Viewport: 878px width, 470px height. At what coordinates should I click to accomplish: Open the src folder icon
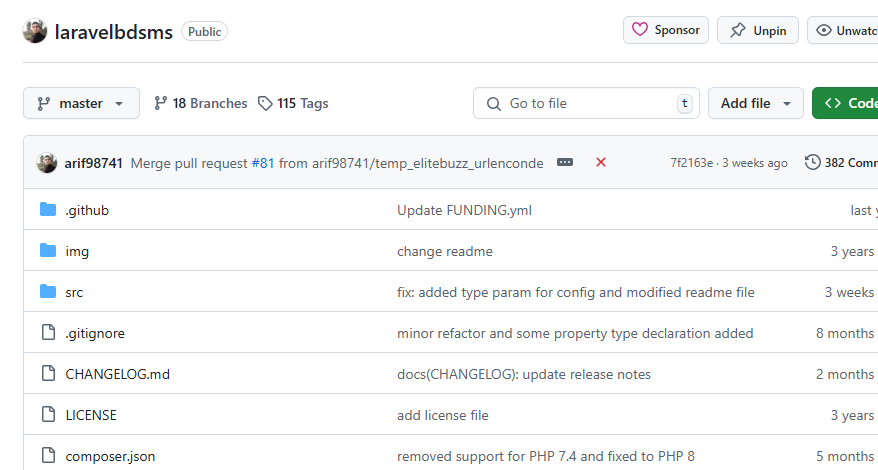click(x=48, y=291)
